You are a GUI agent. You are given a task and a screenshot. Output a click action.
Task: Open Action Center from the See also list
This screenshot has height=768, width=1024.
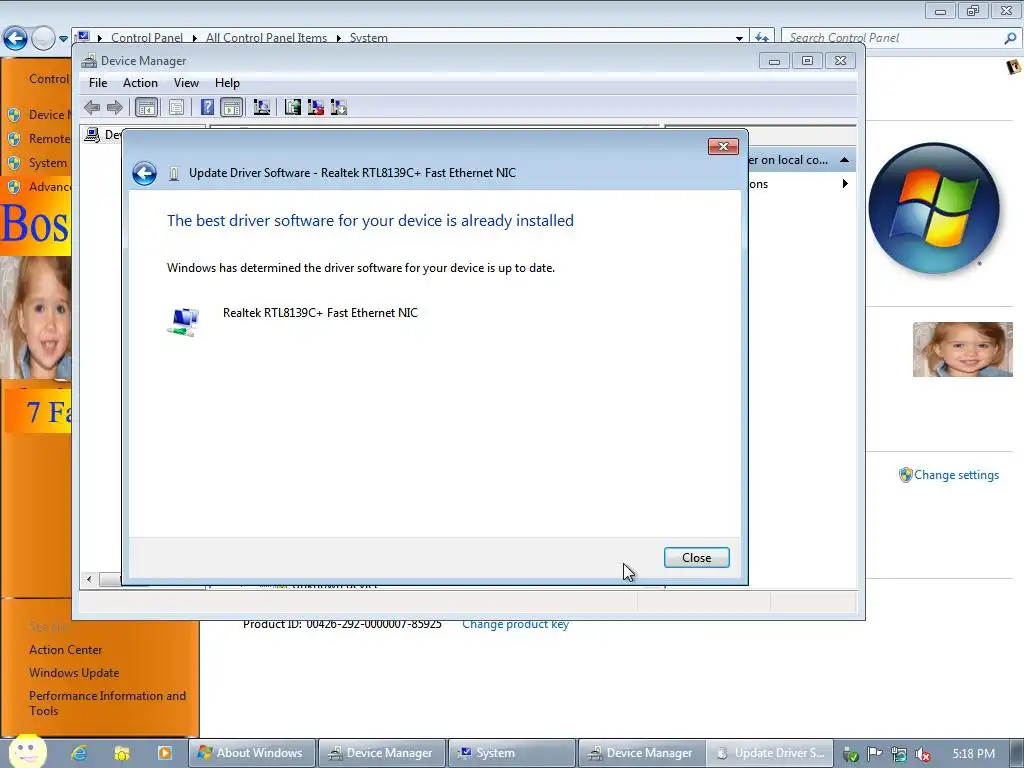click(x=65, y=650)
